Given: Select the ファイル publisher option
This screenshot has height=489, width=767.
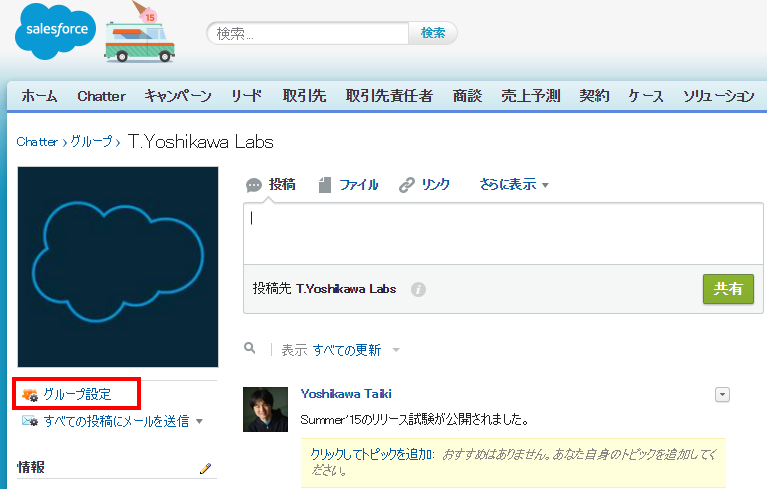Looking at the screenshot, I should 359,185.
